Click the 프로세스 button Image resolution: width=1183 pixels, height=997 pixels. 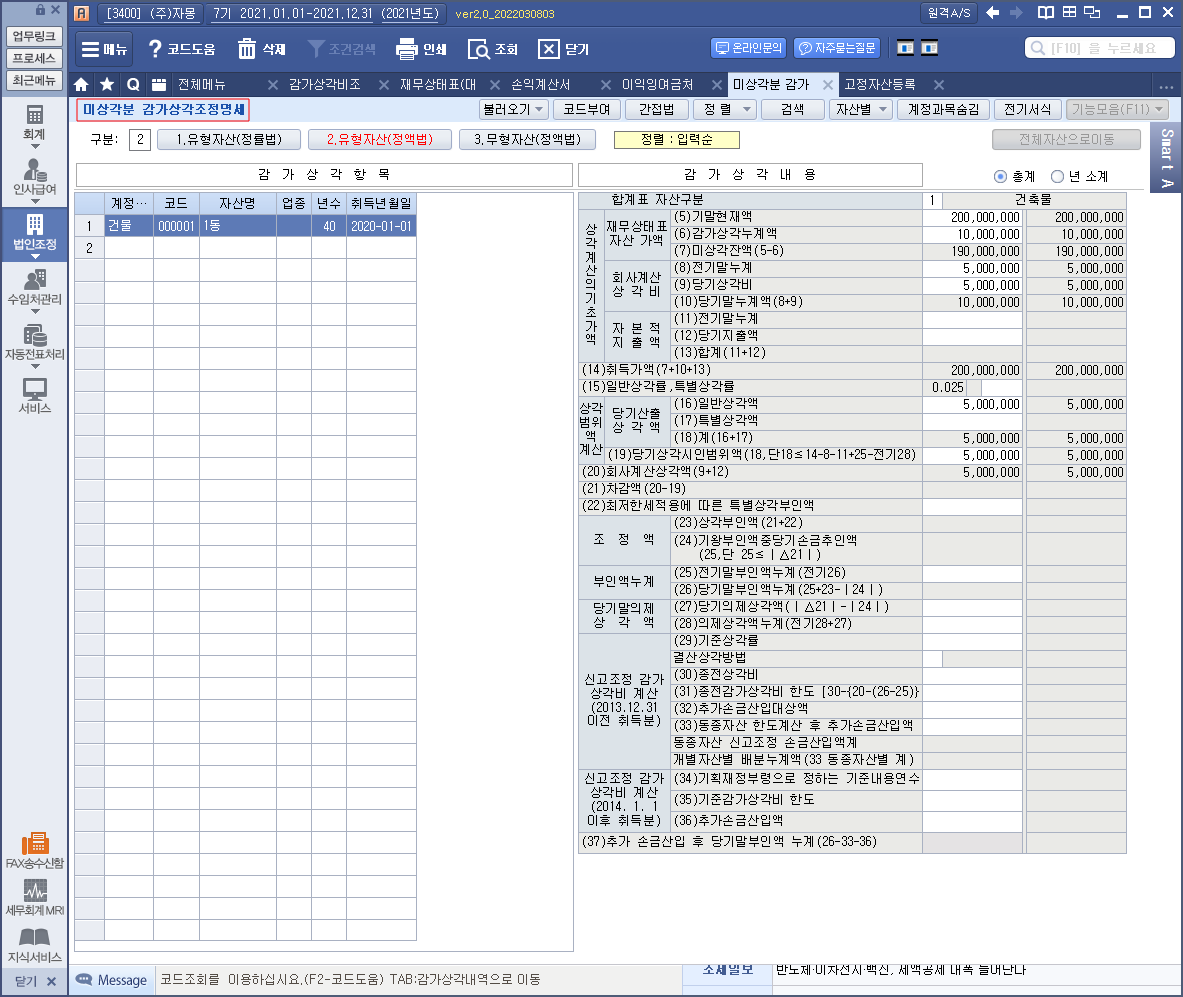pyautogui.click(x=34, y=57)
